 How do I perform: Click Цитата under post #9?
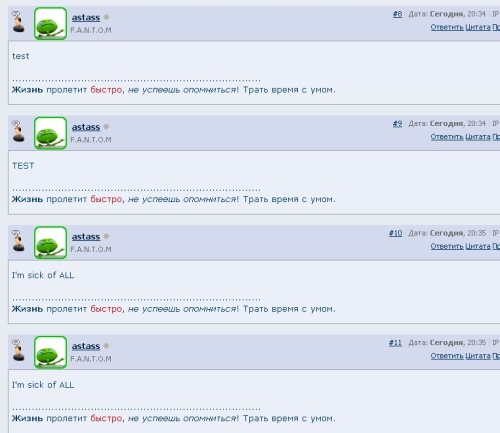click(478, 137)
